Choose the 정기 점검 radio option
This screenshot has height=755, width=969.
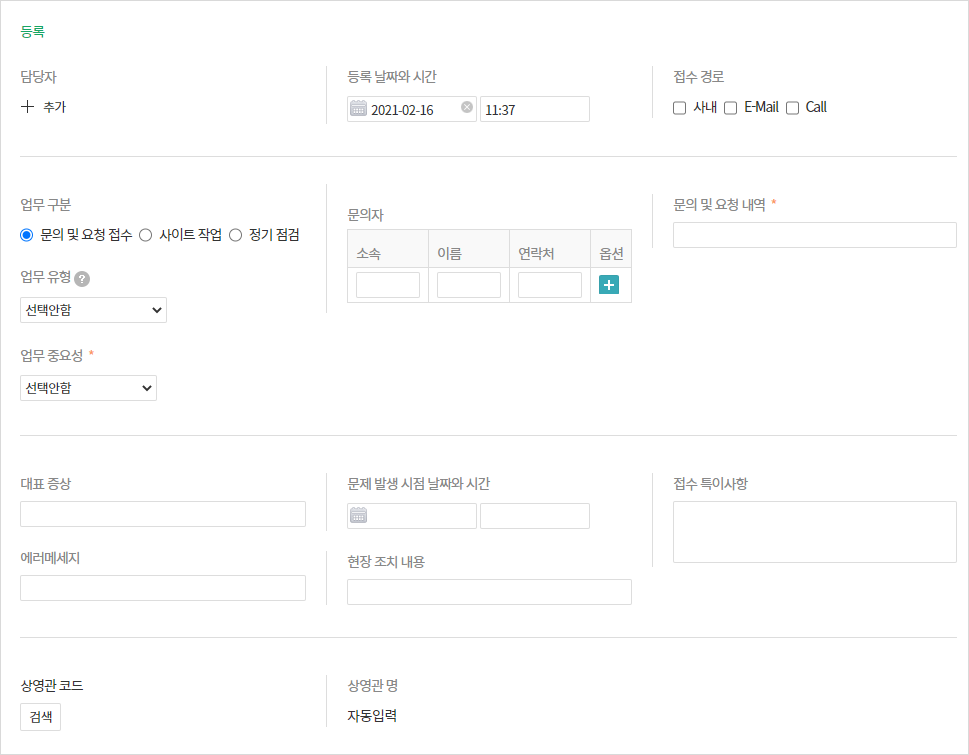click(236, 235)
